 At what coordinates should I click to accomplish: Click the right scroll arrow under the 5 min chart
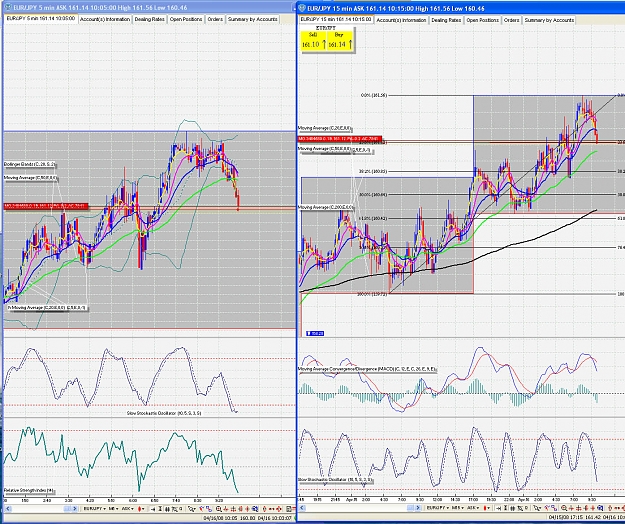click(75, 508)
